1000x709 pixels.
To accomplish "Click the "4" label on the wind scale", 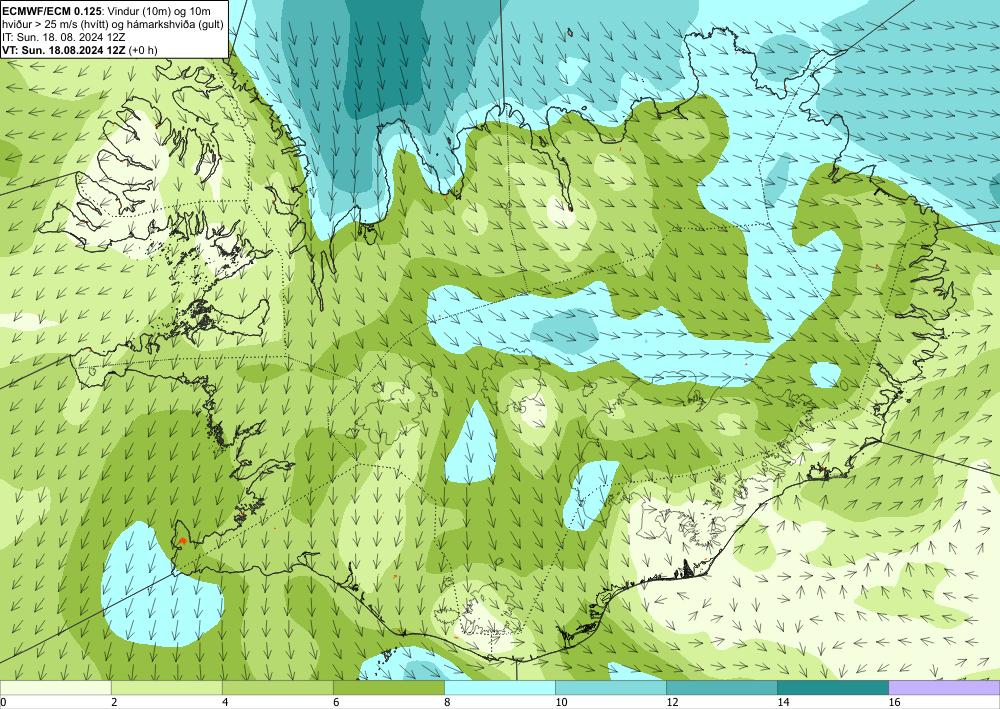I will pos(225,702).
